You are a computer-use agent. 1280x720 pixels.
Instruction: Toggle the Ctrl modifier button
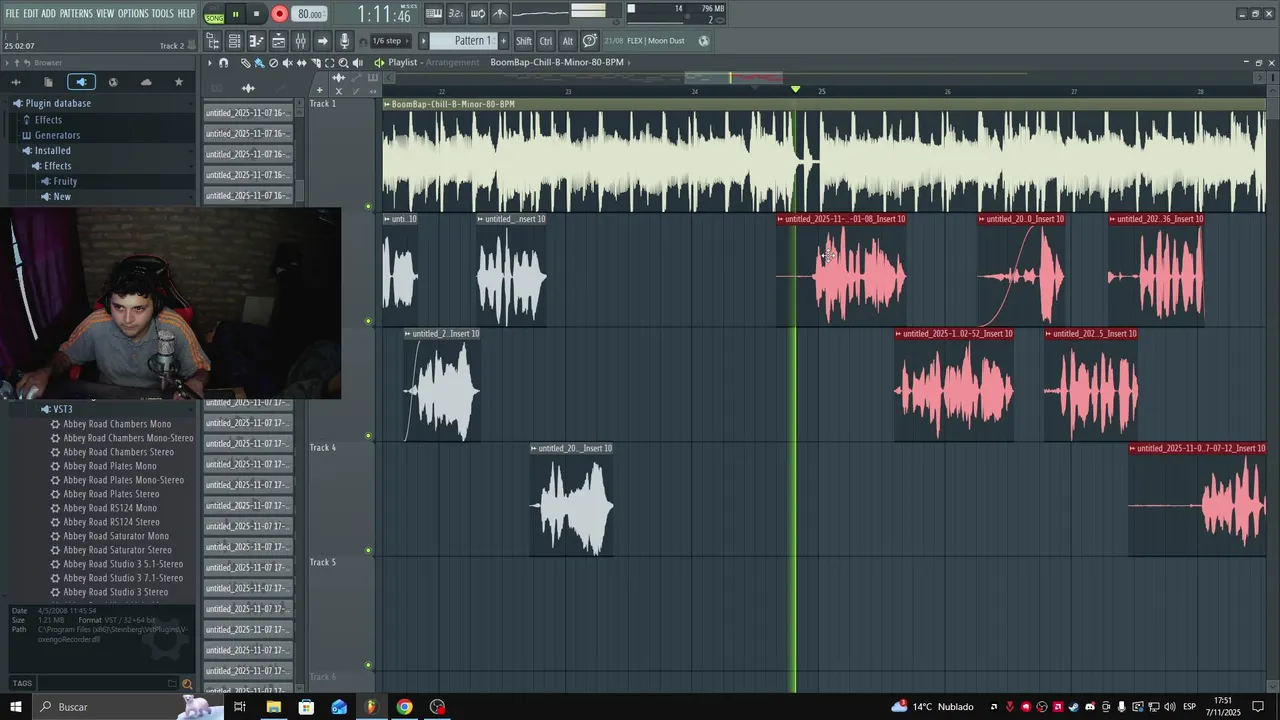[x=546, y=41]
